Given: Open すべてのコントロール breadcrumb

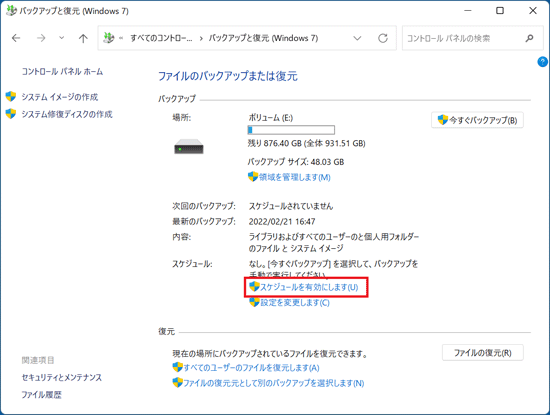Looking at the screenshot, I should (161, 38).
